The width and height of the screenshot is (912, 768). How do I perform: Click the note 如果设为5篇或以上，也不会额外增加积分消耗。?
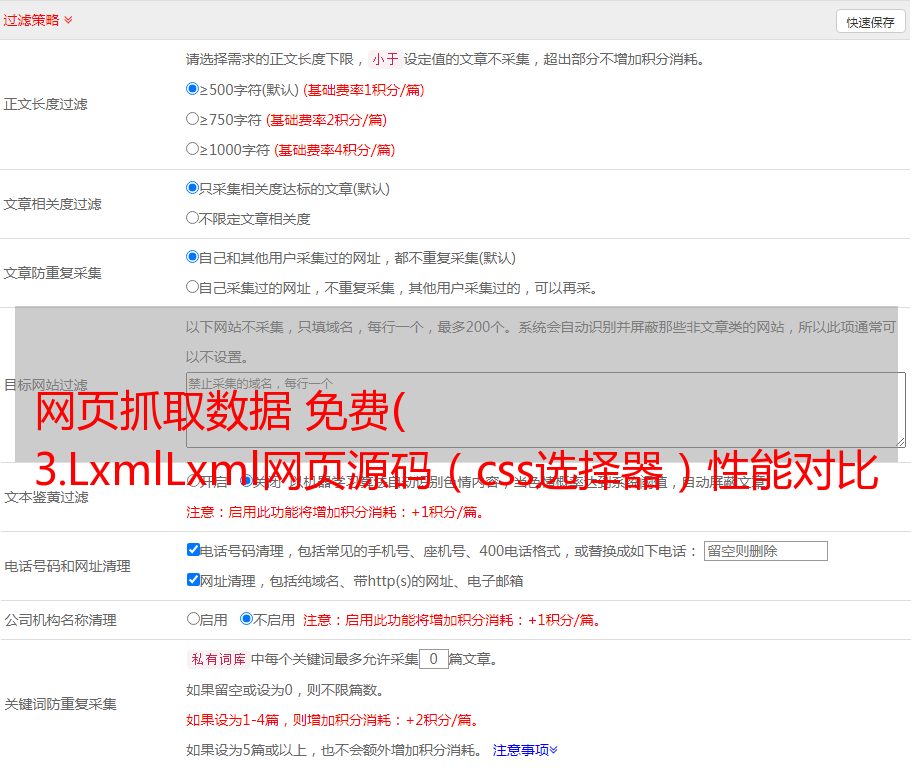point(334,750)
